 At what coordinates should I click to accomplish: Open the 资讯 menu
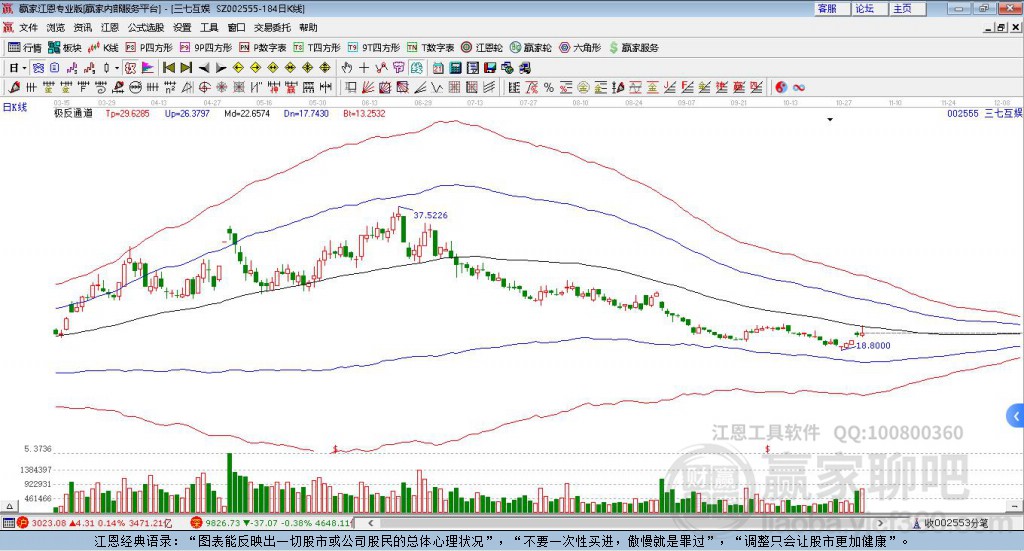82,27
